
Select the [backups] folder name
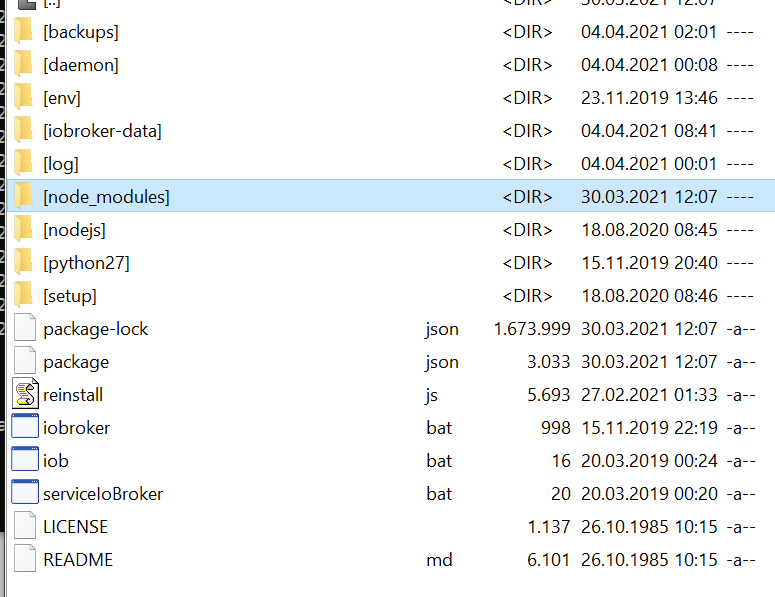pos(81,33)
